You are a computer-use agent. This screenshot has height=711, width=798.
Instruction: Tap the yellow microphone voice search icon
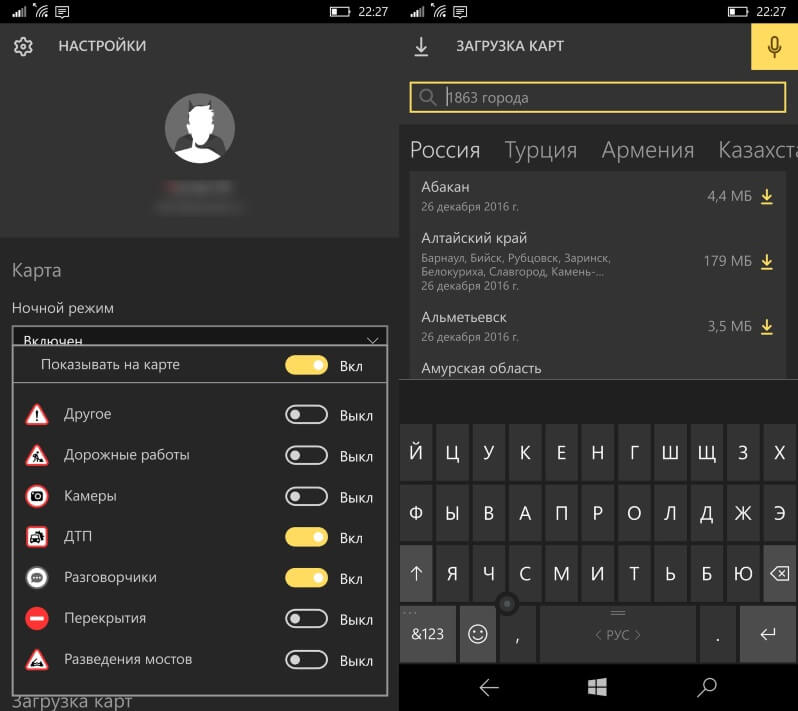pos(774,46)
